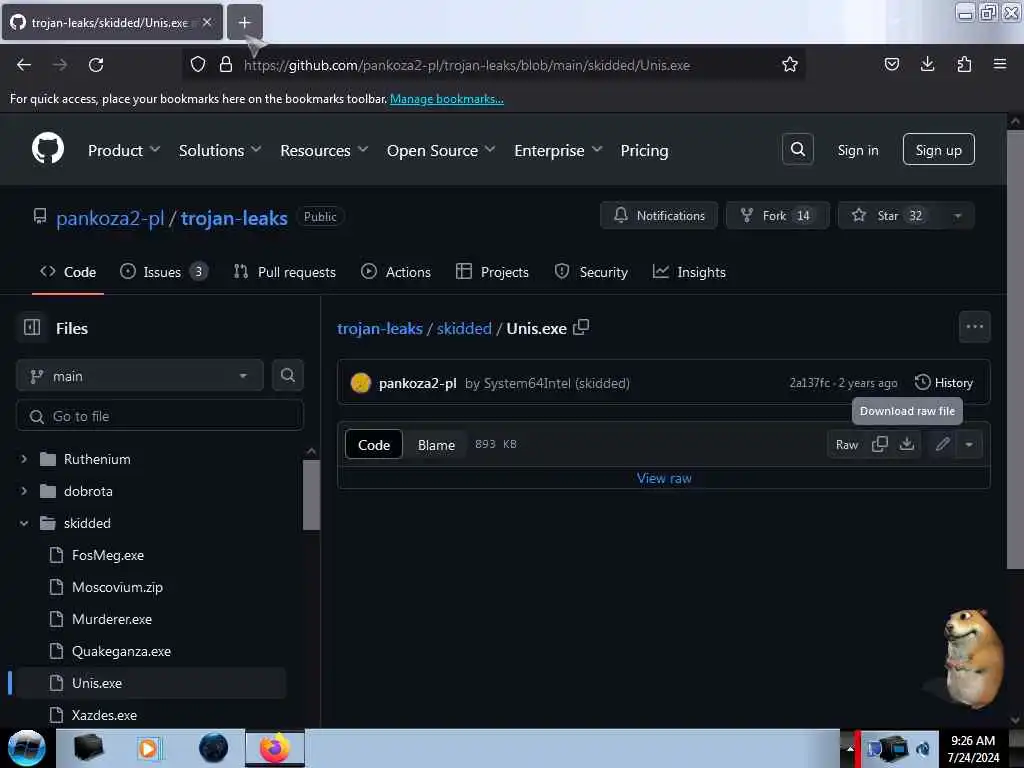
Task: Open the Resources menu dropdown
Action: click(324, 150)
